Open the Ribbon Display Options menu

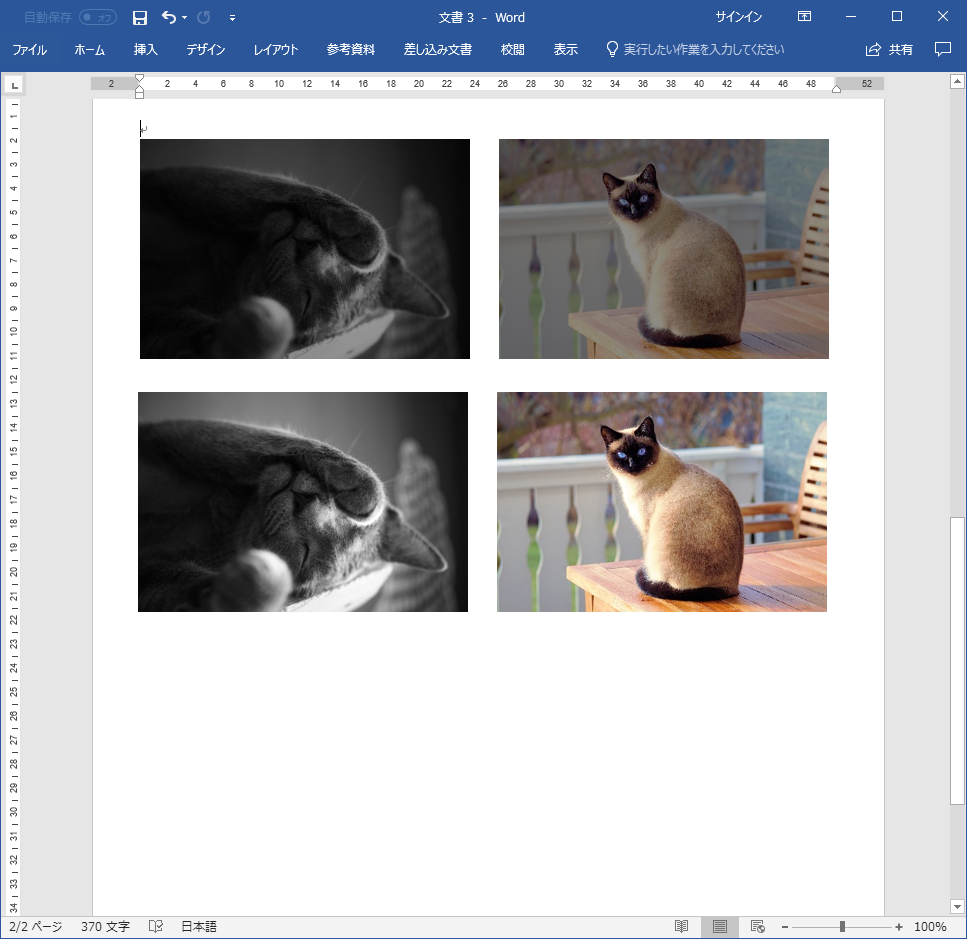click(804, 17)
